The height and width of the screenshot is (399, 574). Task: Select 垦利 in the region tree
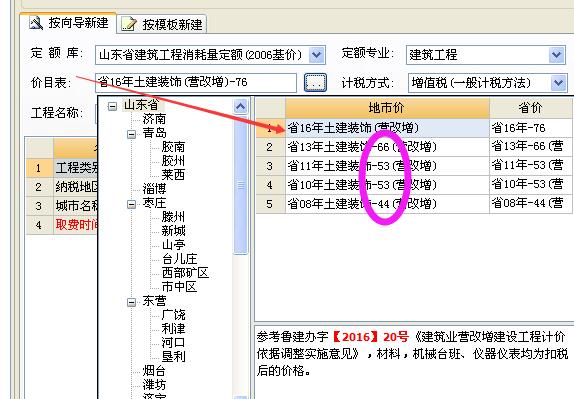[173, 357]
